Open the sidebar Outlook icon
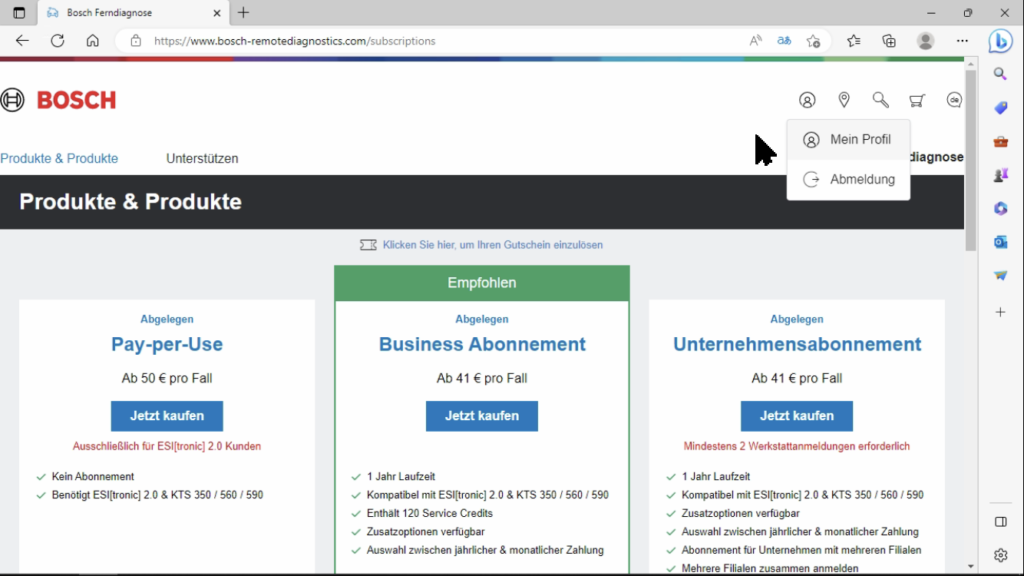Screen dimensions: 1024x576 tap(1000, 242)
